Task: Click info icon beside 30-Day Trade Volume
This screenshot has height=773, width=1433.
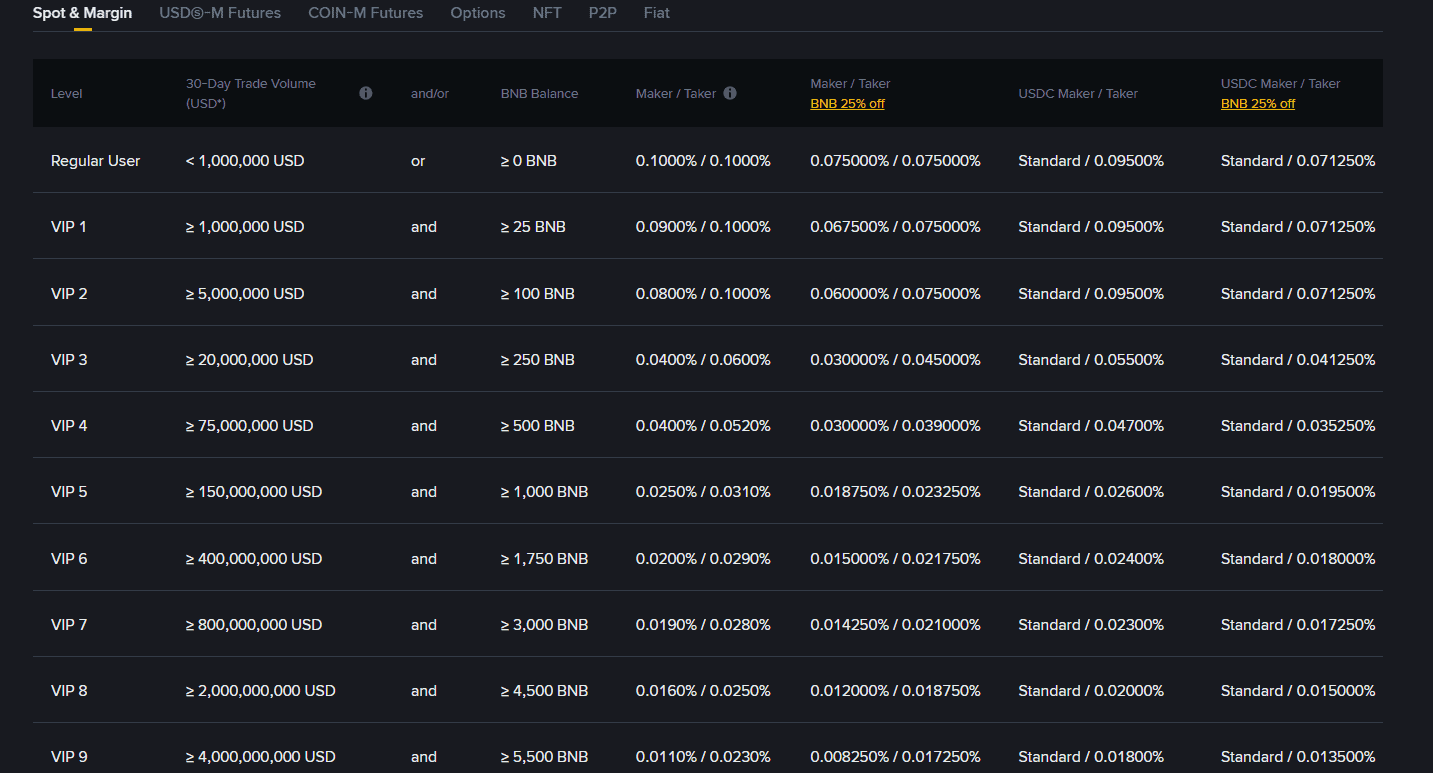Action: pos(366,93)
